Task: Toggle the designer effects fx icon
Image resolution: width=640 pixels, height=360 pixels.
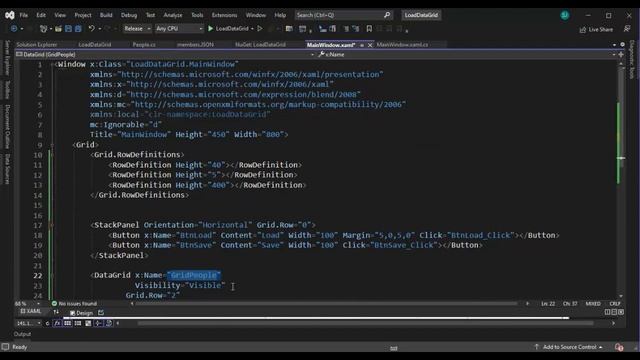Action: [x=58, y=323]
